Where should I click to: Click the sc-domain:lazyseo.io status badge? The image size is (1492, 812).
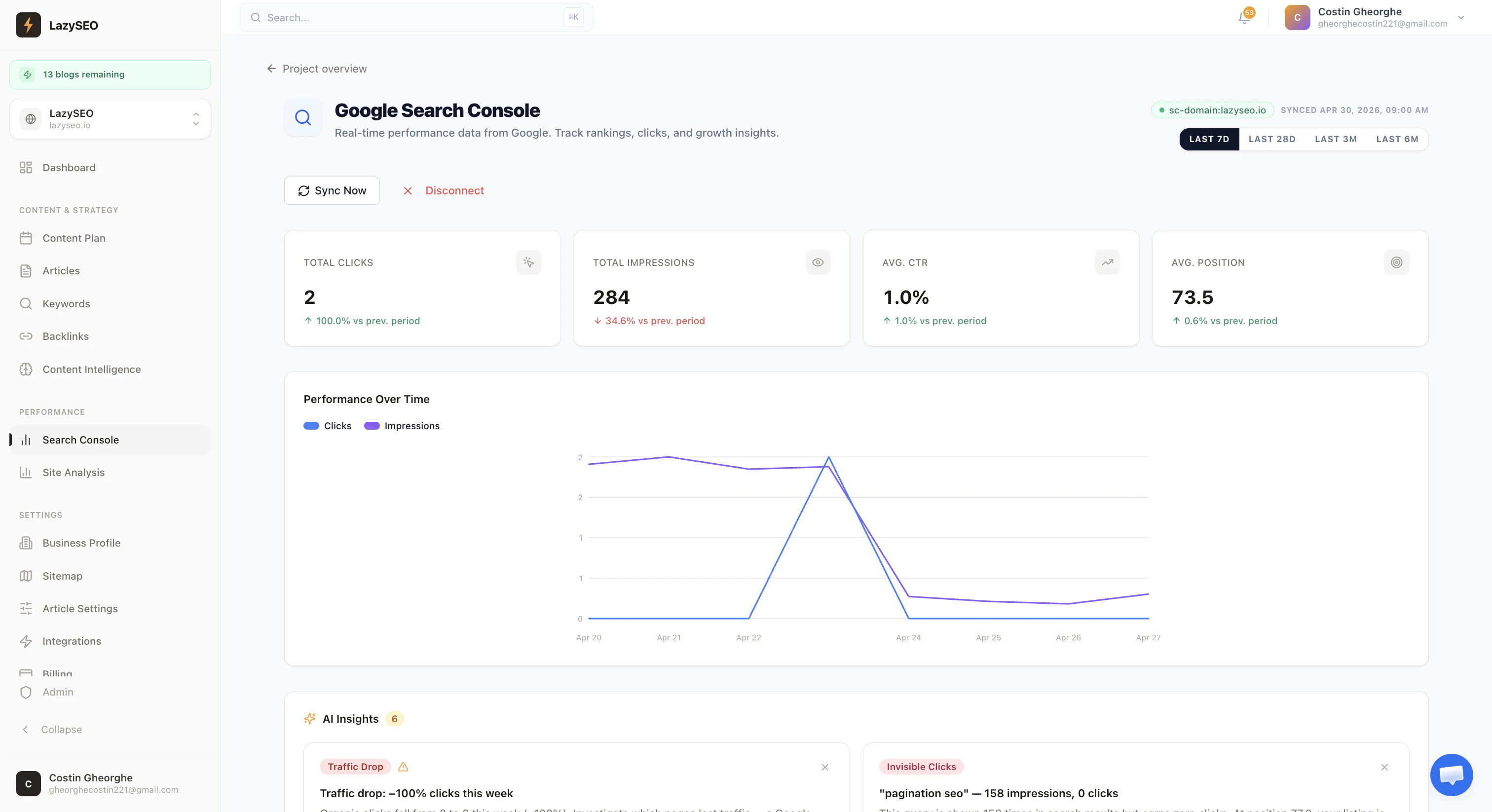1212,110
